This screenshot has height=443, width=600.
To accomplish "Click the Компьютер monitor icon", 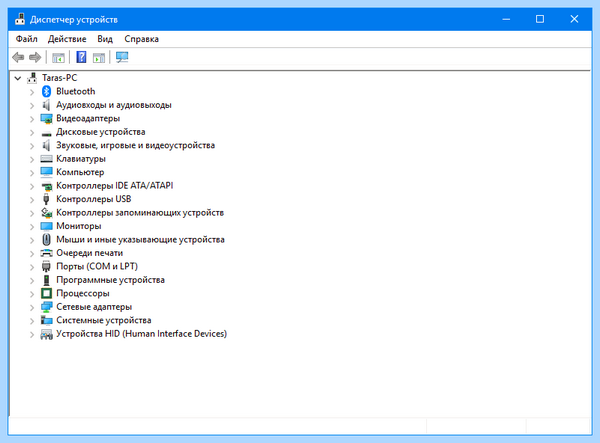I will (x=46, y=172).
